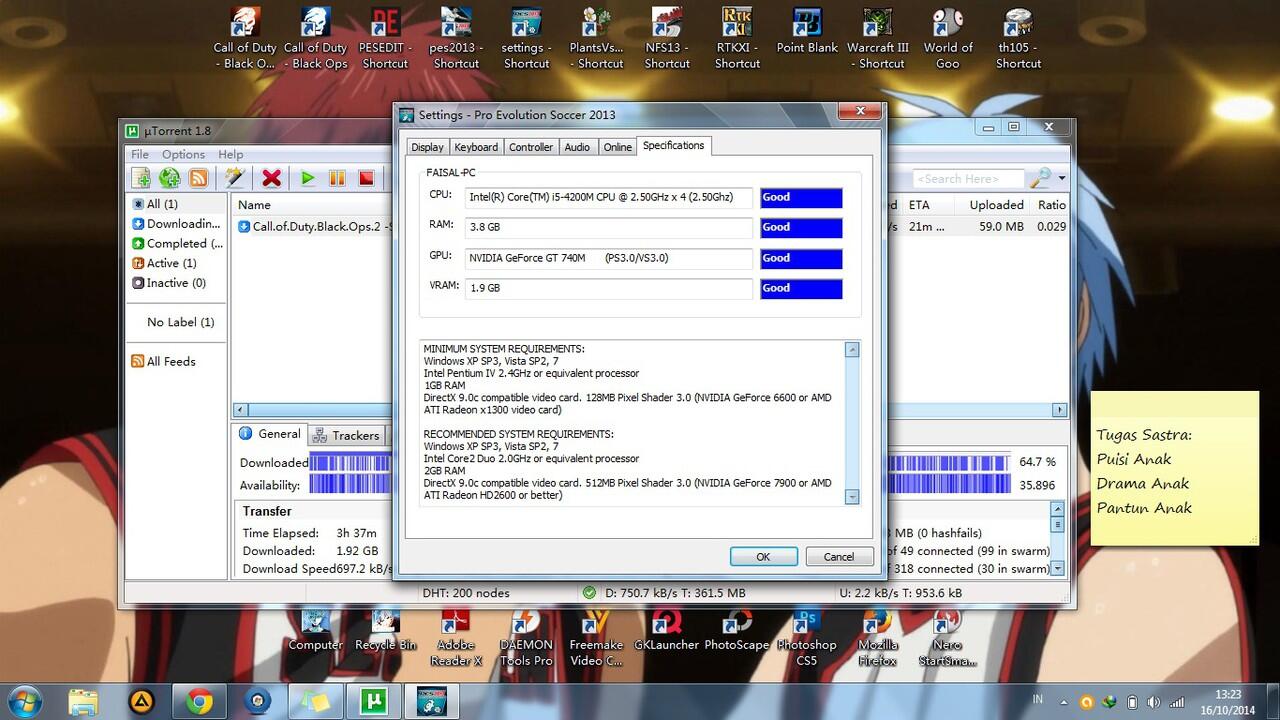Viewport: 1280px width, 720px height.
Task: Open the Display tab in PES Settings
Action: click(x=427, y=147)
